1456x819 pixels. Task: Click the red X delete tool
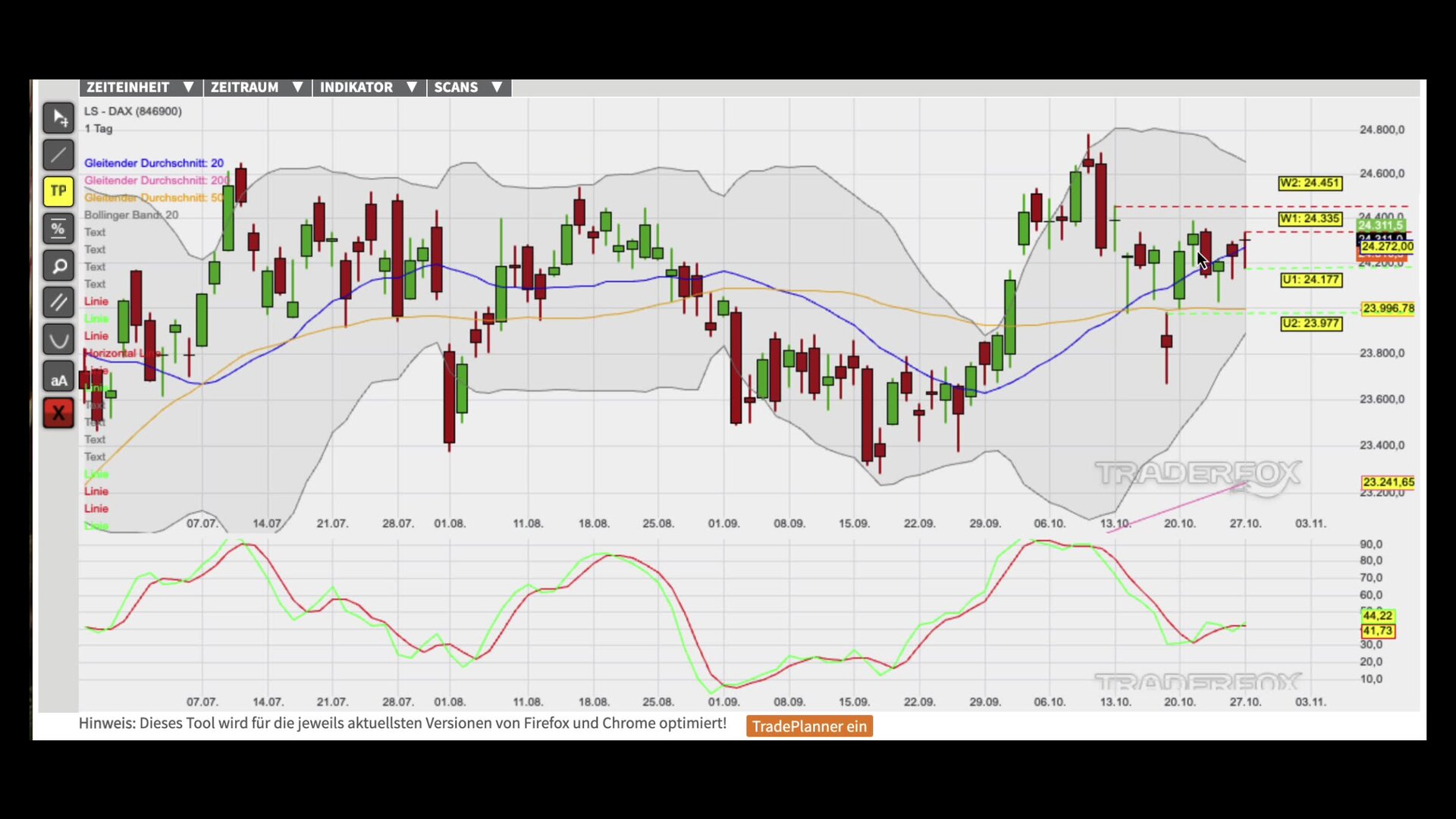[x=58, y=413]
